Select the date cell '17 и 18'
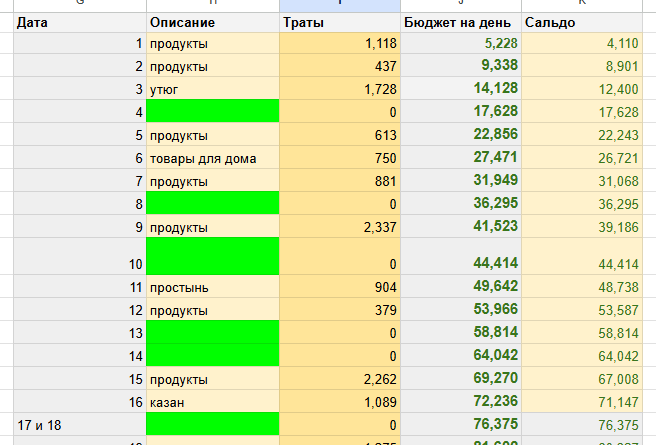 coord(80,425)
